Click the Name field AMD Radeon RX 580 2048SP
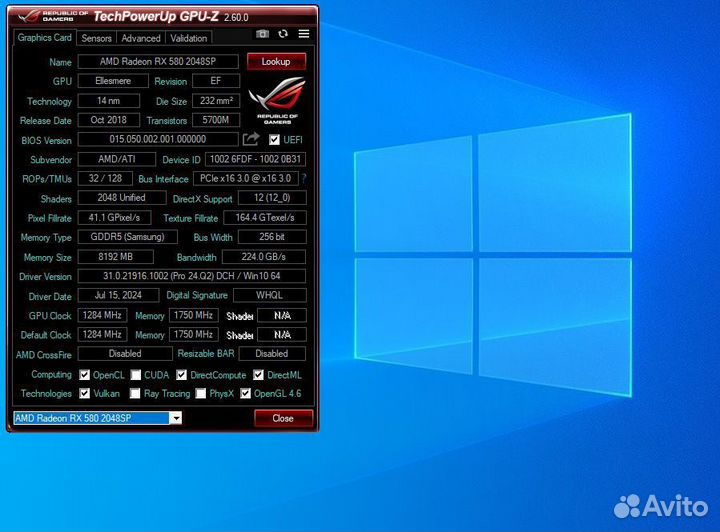 [158, 62]
